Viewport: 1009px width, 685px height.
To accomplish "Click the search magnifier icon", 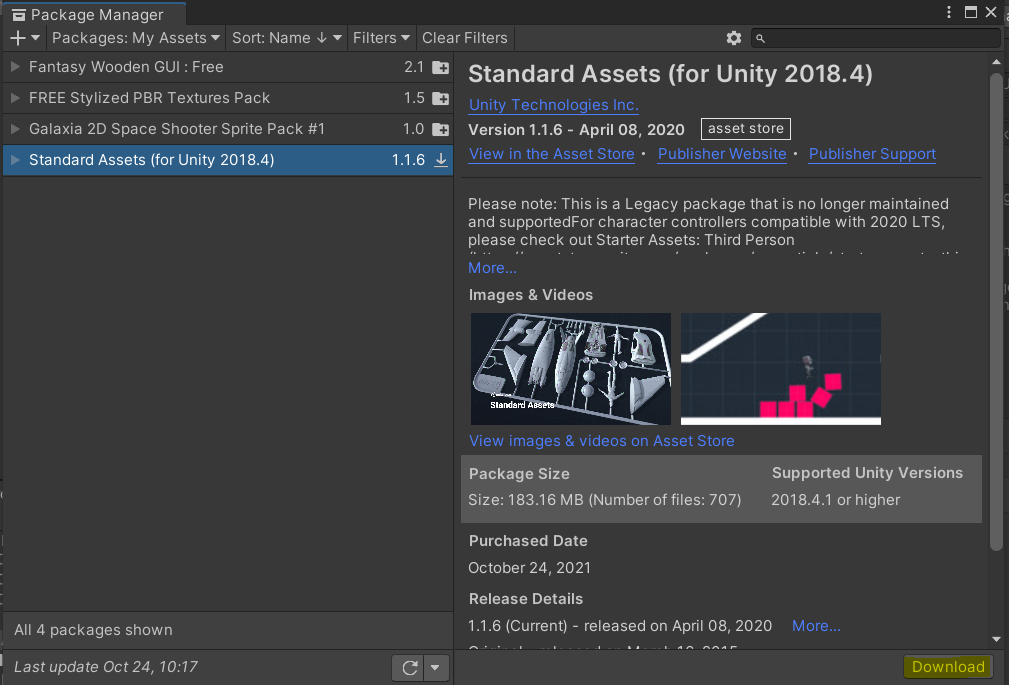I will point(761,39).
